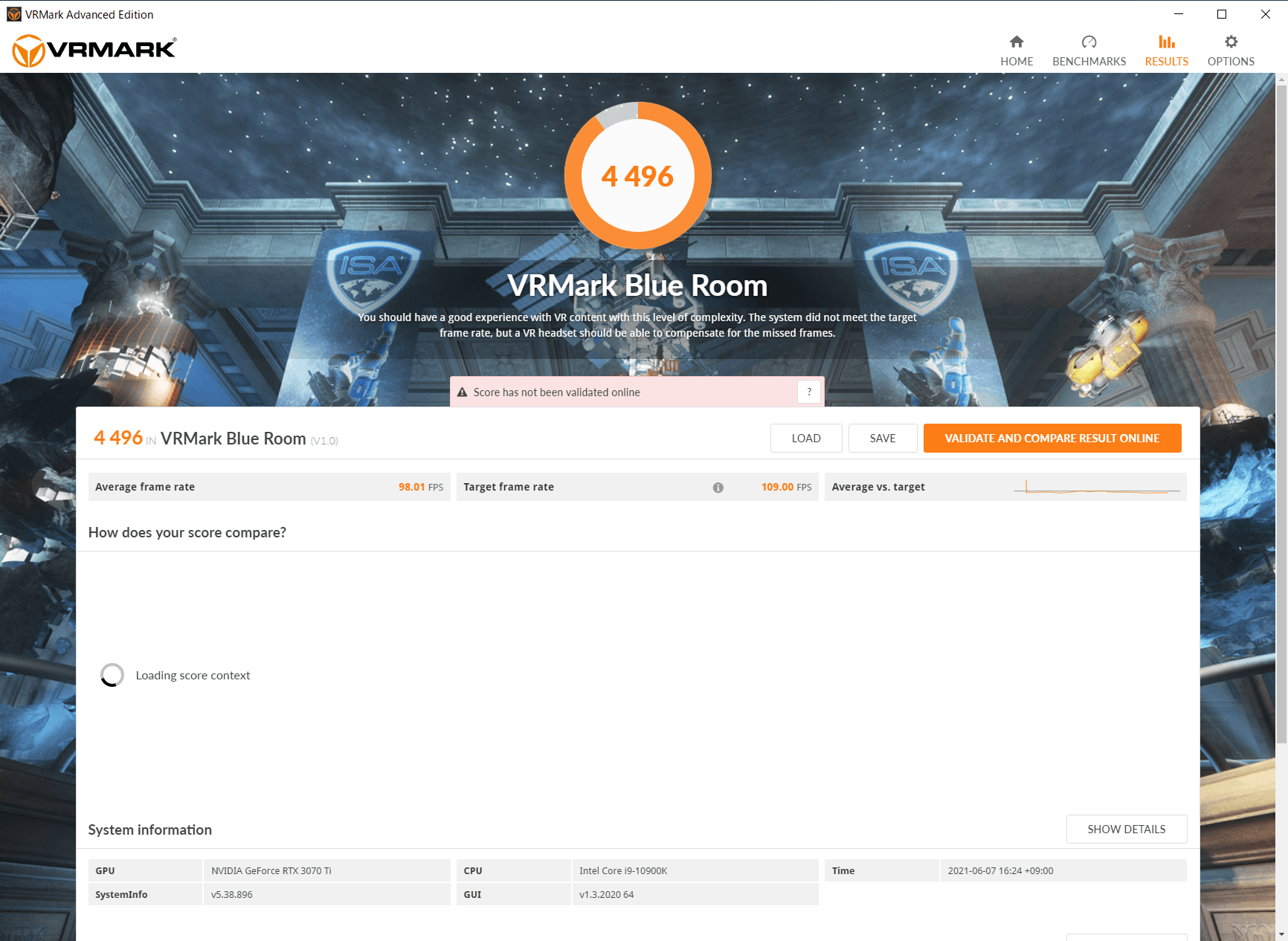1288x941 pixels.
Task: Click the GUI version v1.3.2020 64
Action: pyautogui.click(x=607, y=894)
